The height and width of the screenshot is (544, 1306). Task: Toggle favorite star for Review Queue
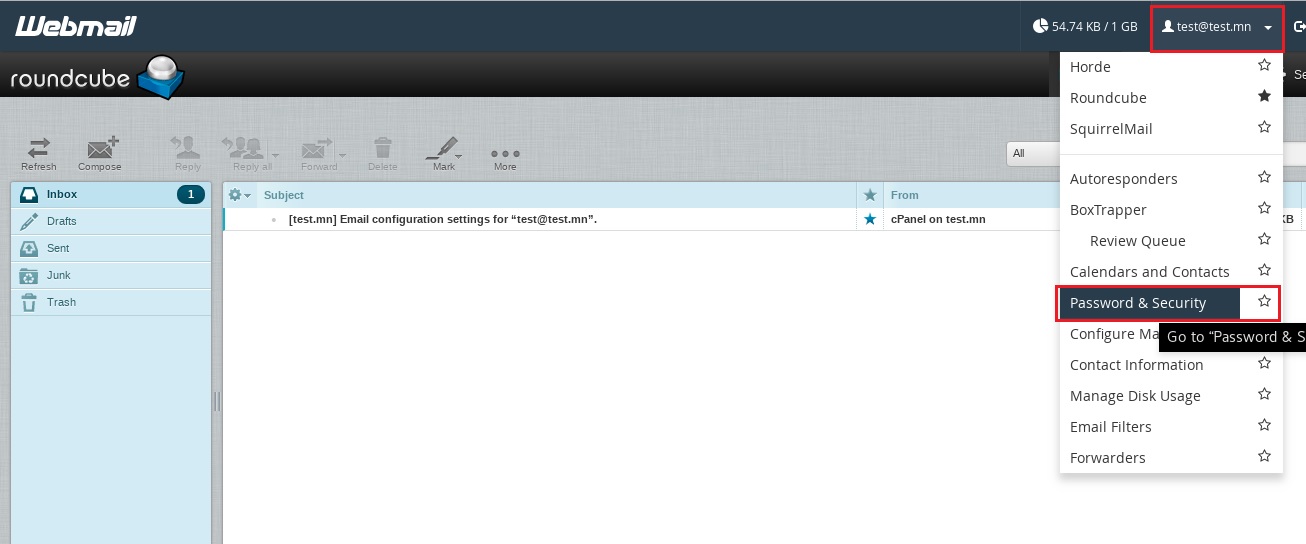click(x=1264, y=239)
